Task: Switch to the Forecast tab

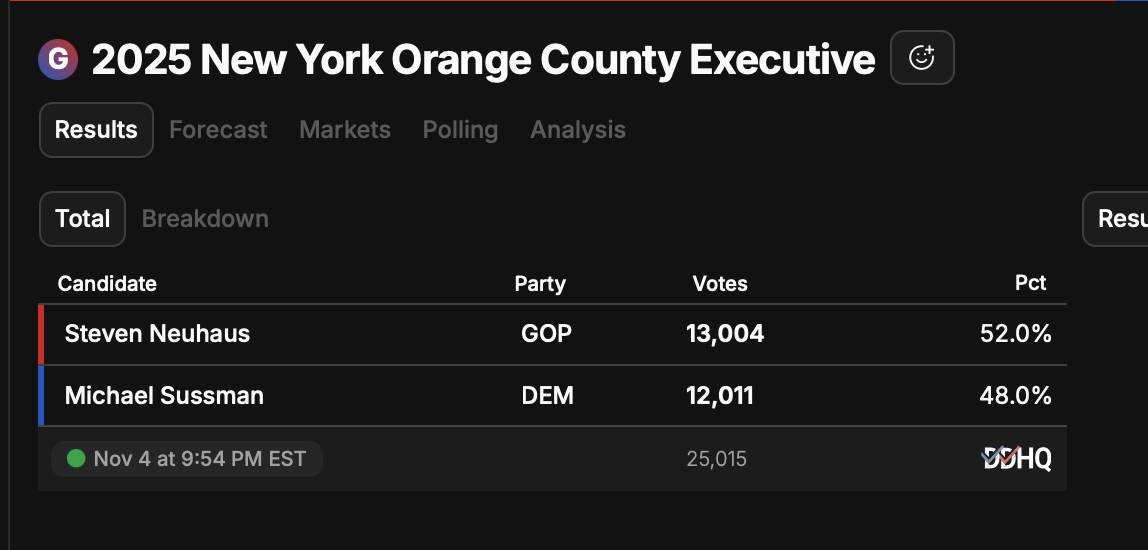Action: point(218,130)
